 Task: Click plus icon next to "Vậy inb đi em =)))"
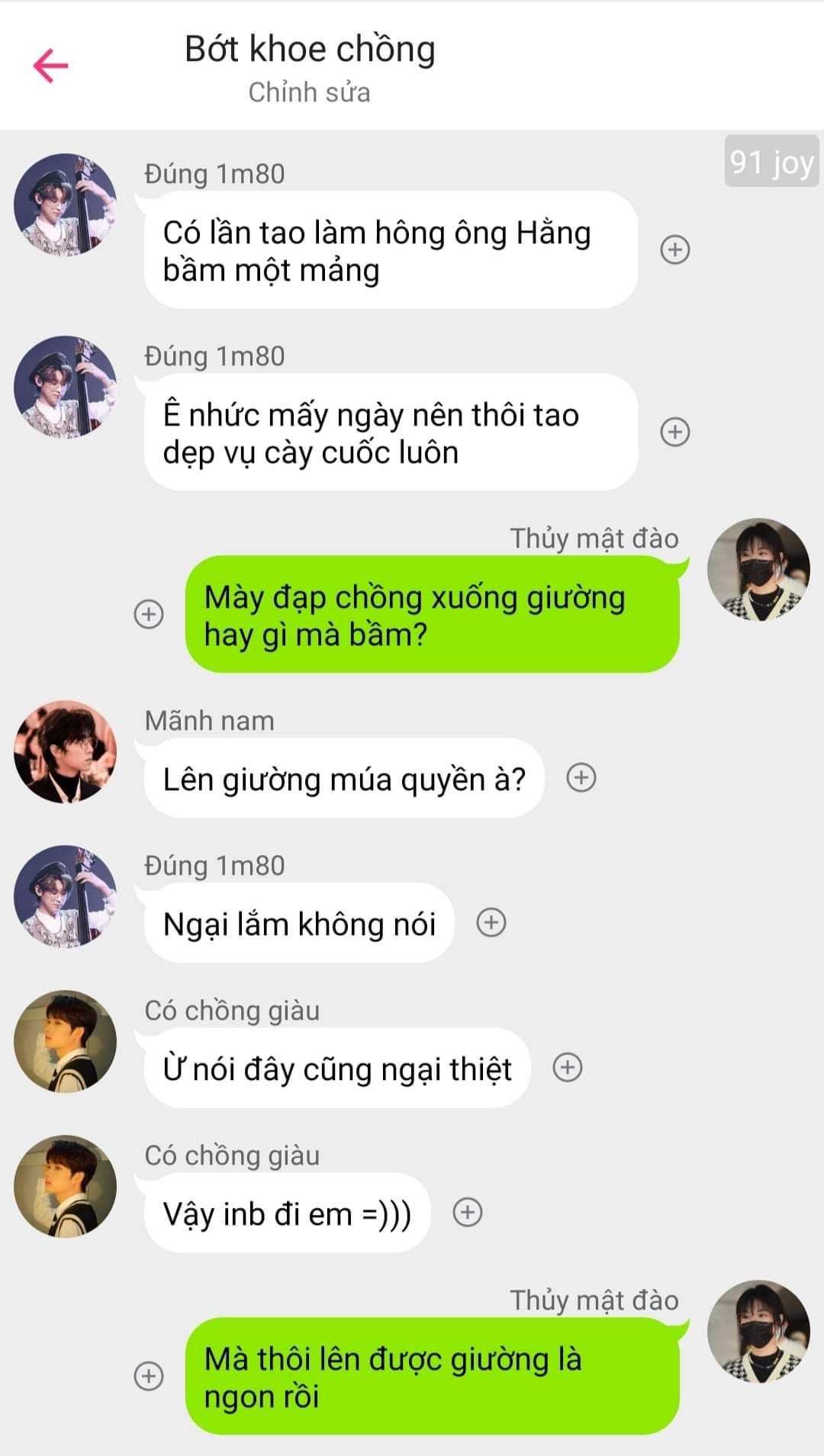click(467, 1212)
